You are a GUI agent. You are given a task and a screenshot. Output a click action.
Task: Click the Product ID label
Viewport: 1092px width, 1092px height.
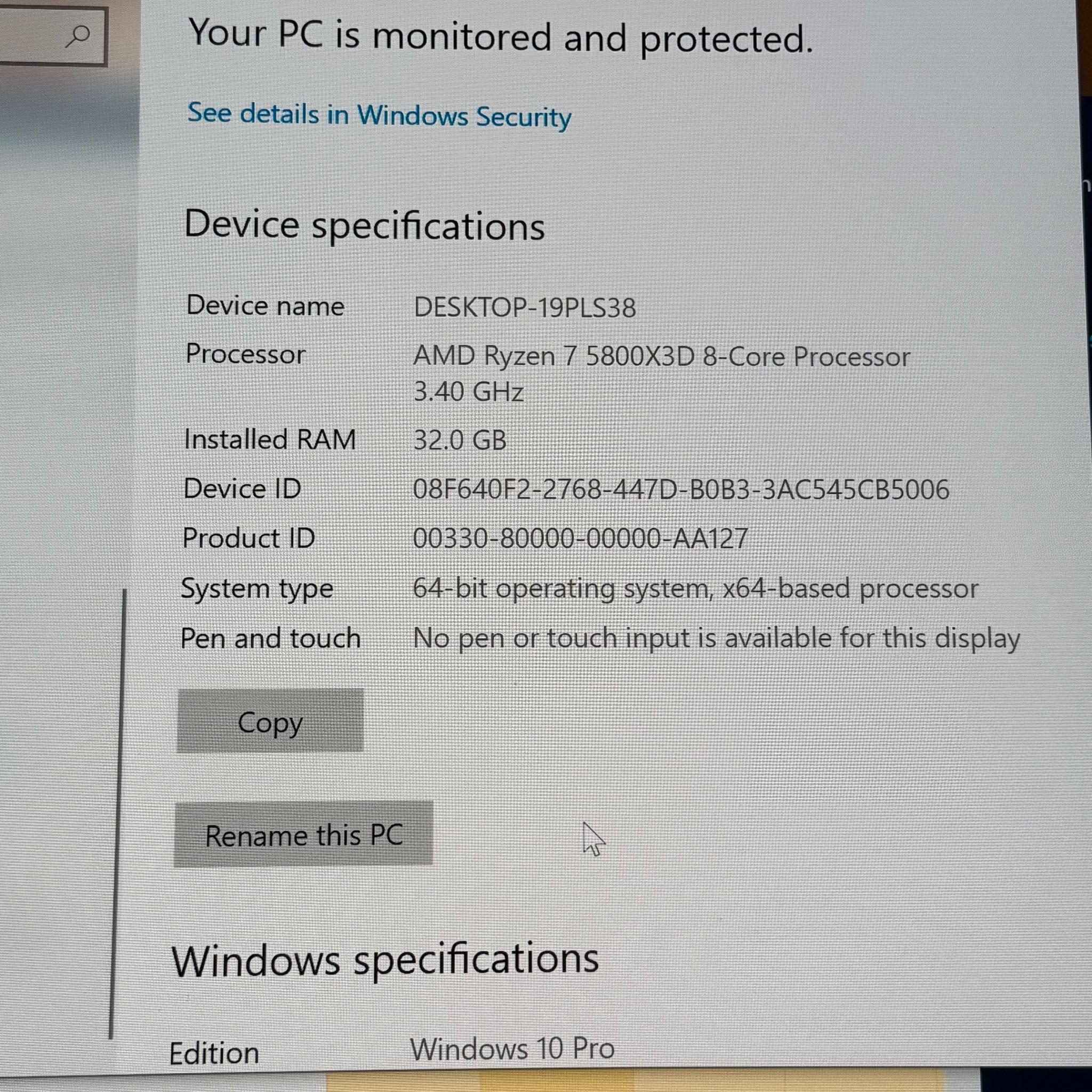(x=248, y=538)
